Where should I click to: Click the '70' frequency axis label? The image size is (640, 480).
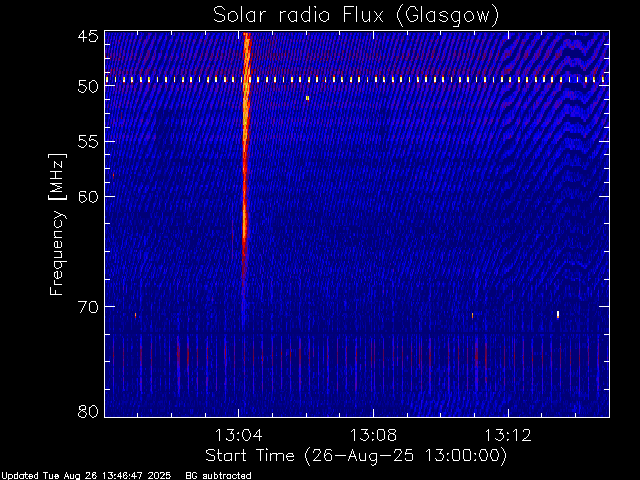click(88, 307)
